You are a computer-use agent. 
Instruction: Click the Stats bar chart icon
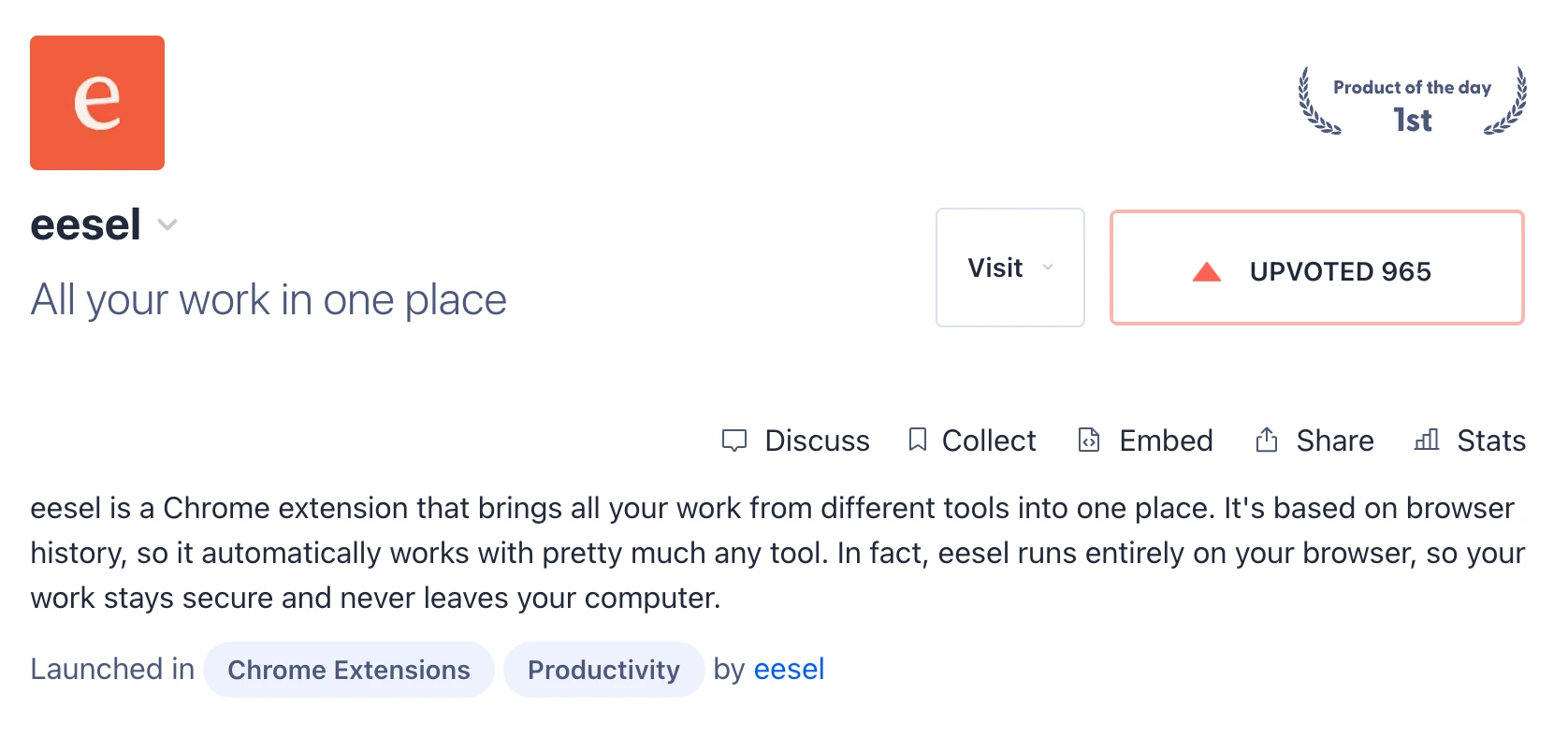click(x=1427, y=440)
